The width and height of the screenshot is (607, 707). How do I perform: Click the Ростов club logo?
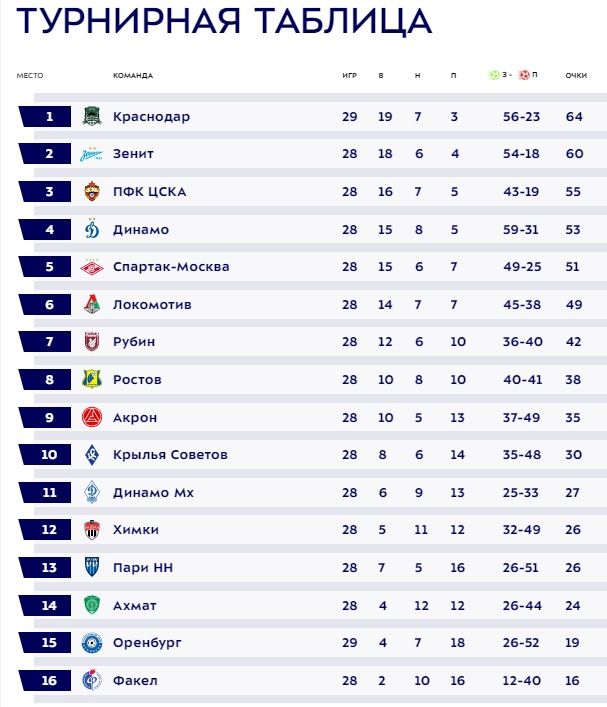tap(91, 380)
